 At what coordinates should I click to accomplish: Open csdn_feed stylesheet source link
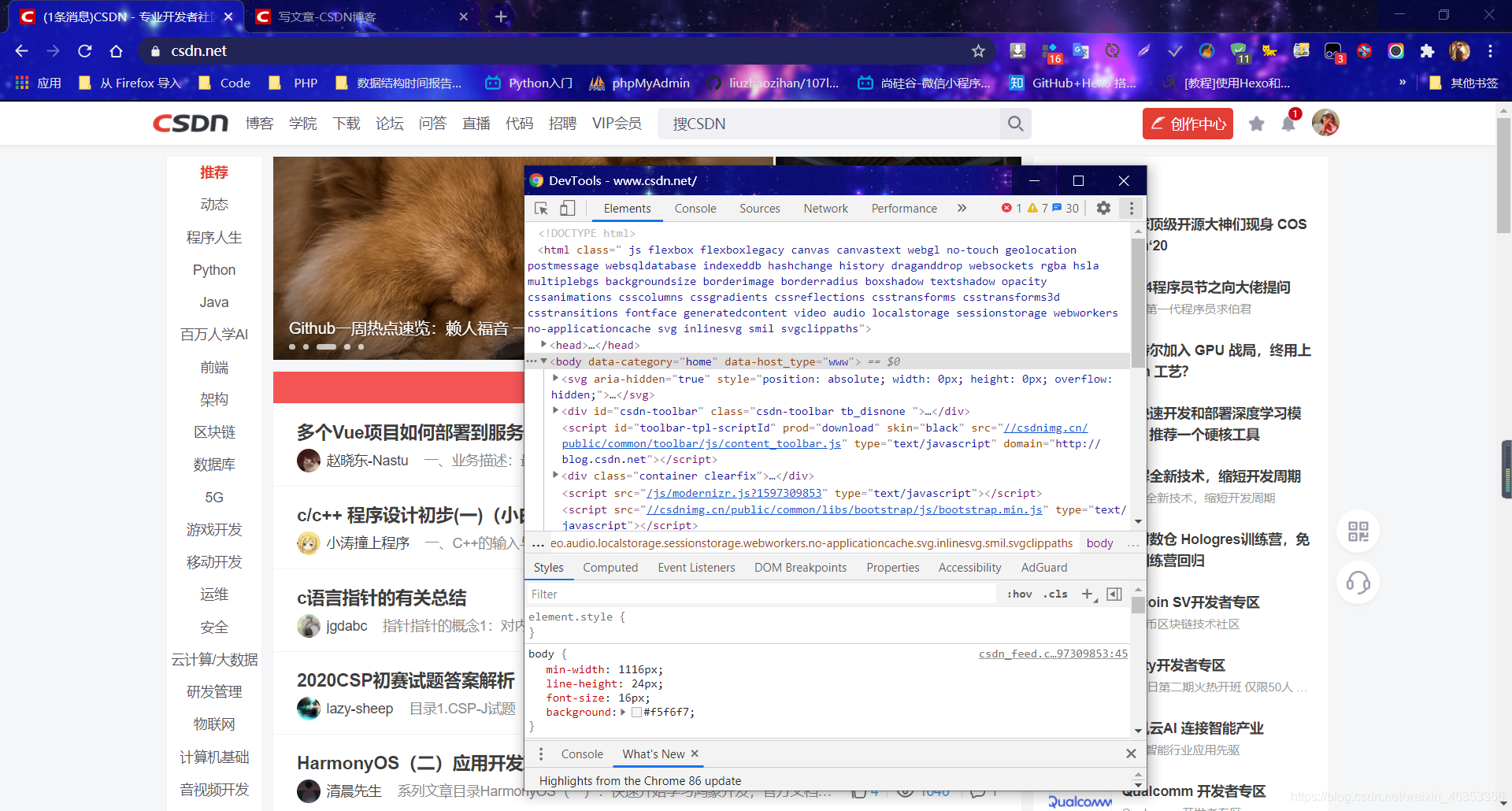1053,654
